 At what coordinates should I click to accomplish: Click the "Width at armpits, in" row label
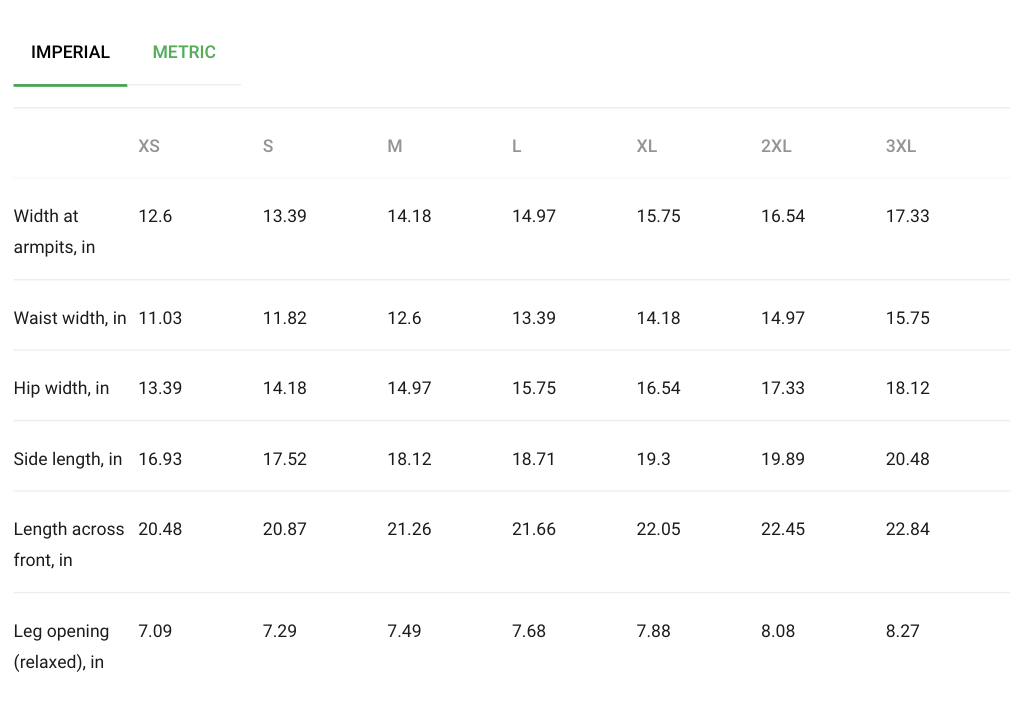[54, 231]
